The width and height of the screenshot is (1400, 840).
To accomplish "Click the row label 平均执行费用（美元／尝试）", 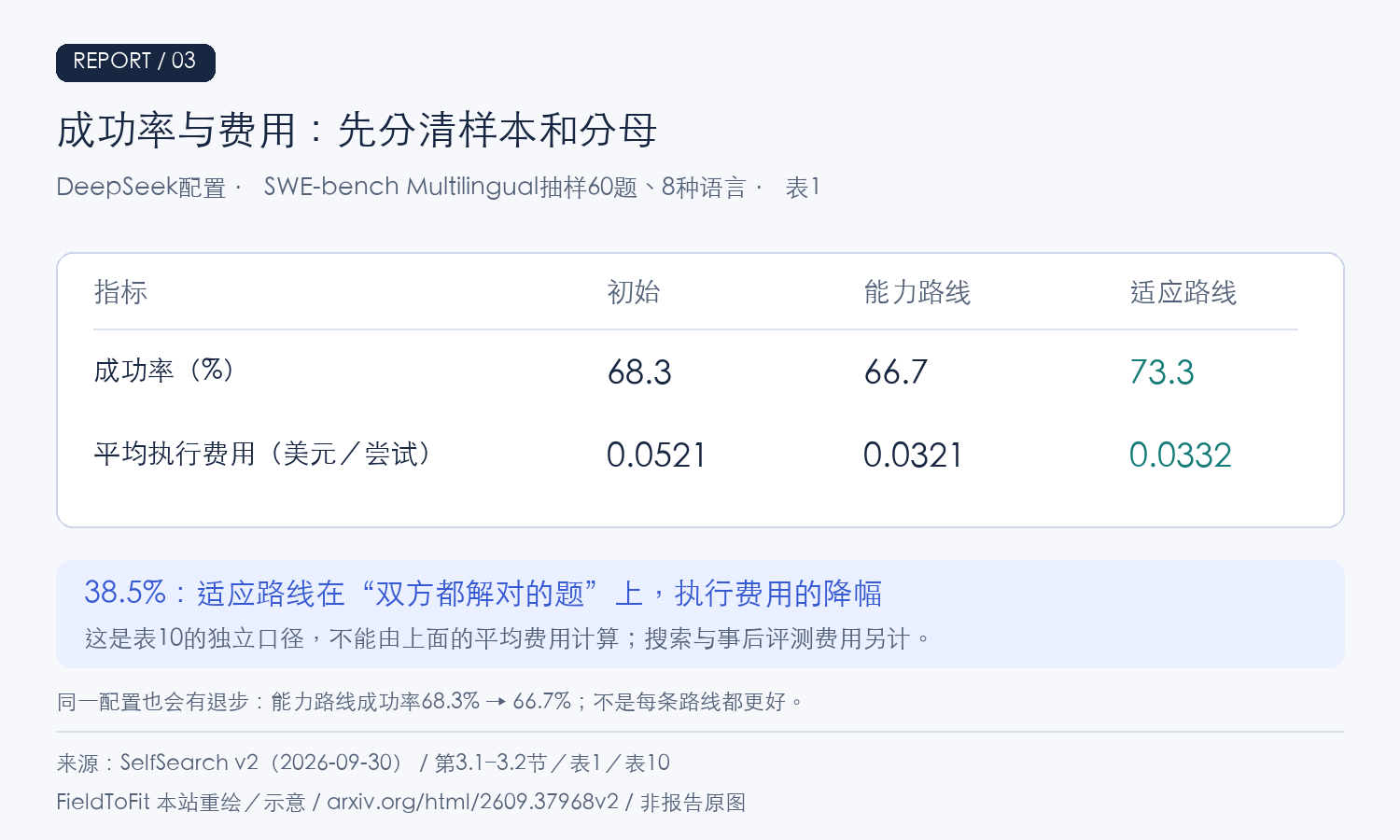I will (263, 454).
